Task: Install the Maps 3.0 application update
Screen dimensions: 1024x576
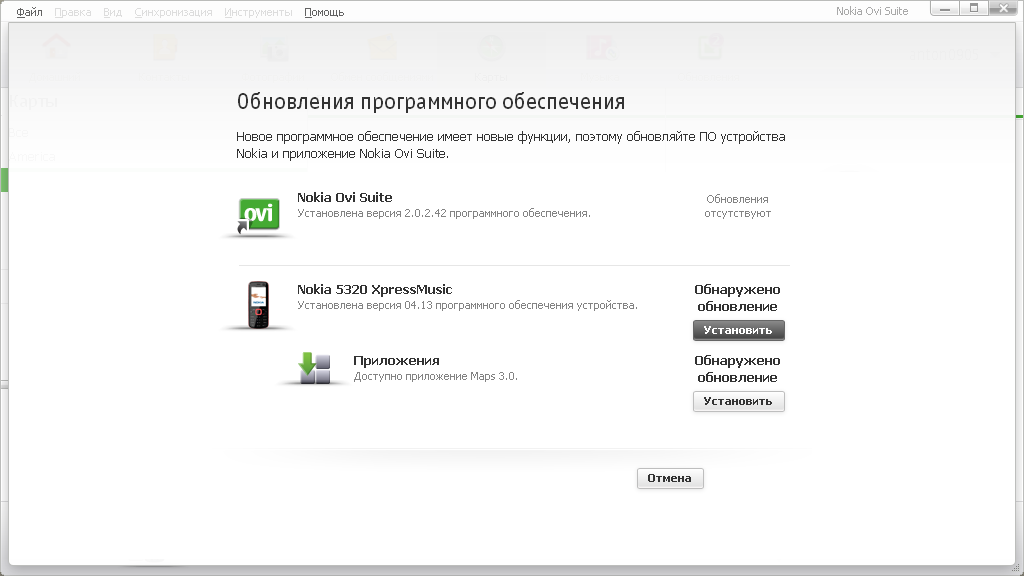Action: coord(739,402)
